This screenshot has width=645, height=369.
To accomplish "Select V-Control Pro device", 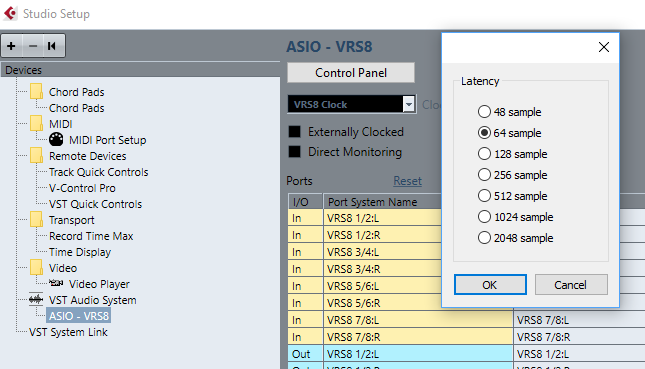I will [82, 188].
